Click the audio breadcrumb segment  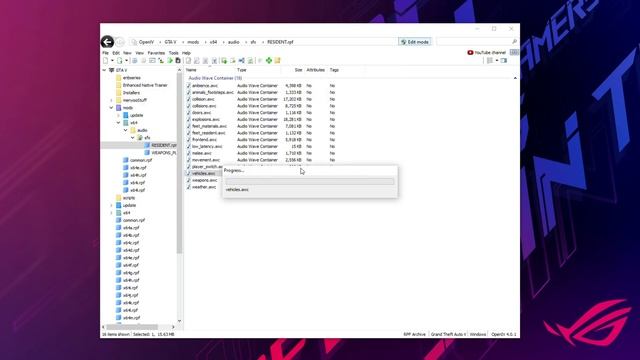[233, 42]
